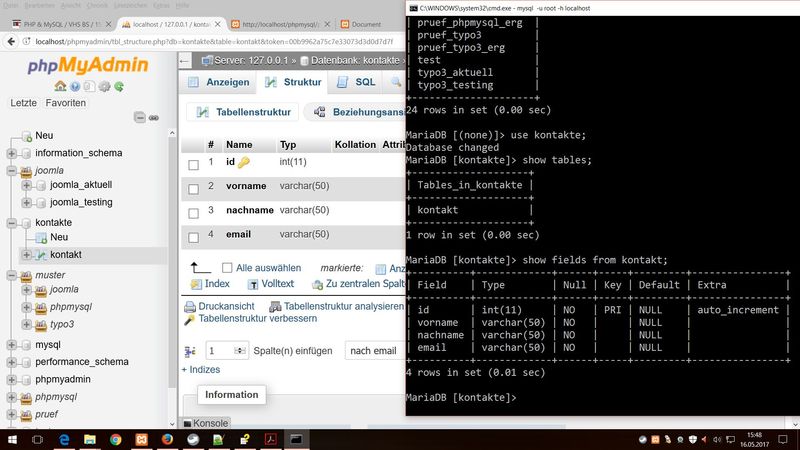Expand the joomla_testing database
The width and height of the screenshot is (800, 450).
26,203
